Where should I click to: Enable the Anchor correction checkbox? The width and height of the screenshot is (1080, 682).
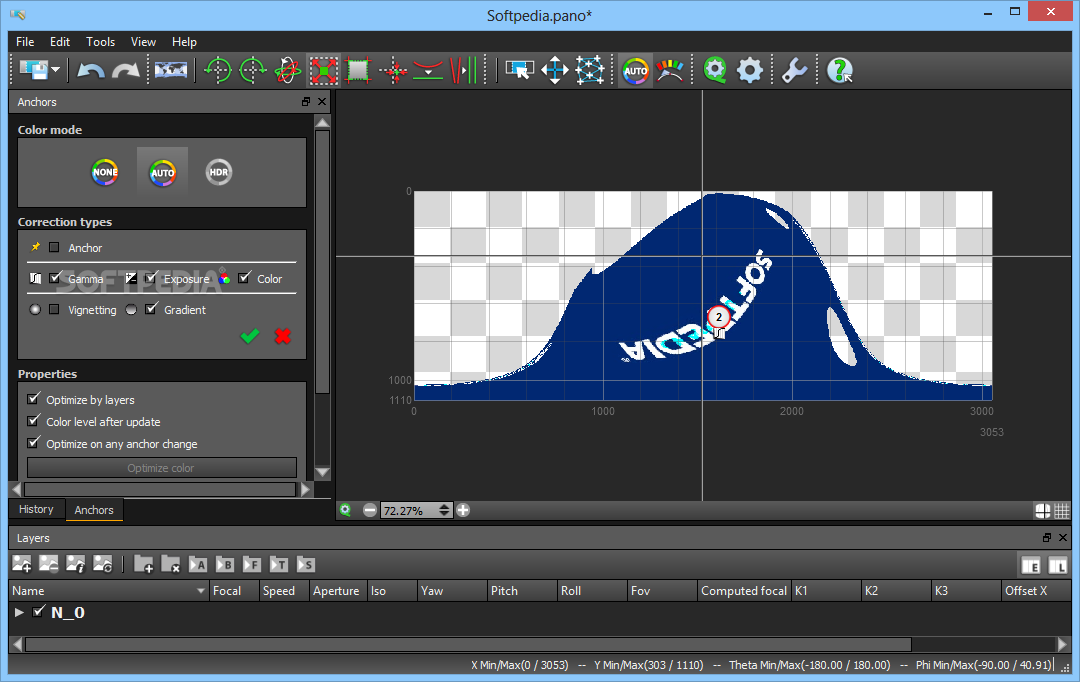coord(54,247)
